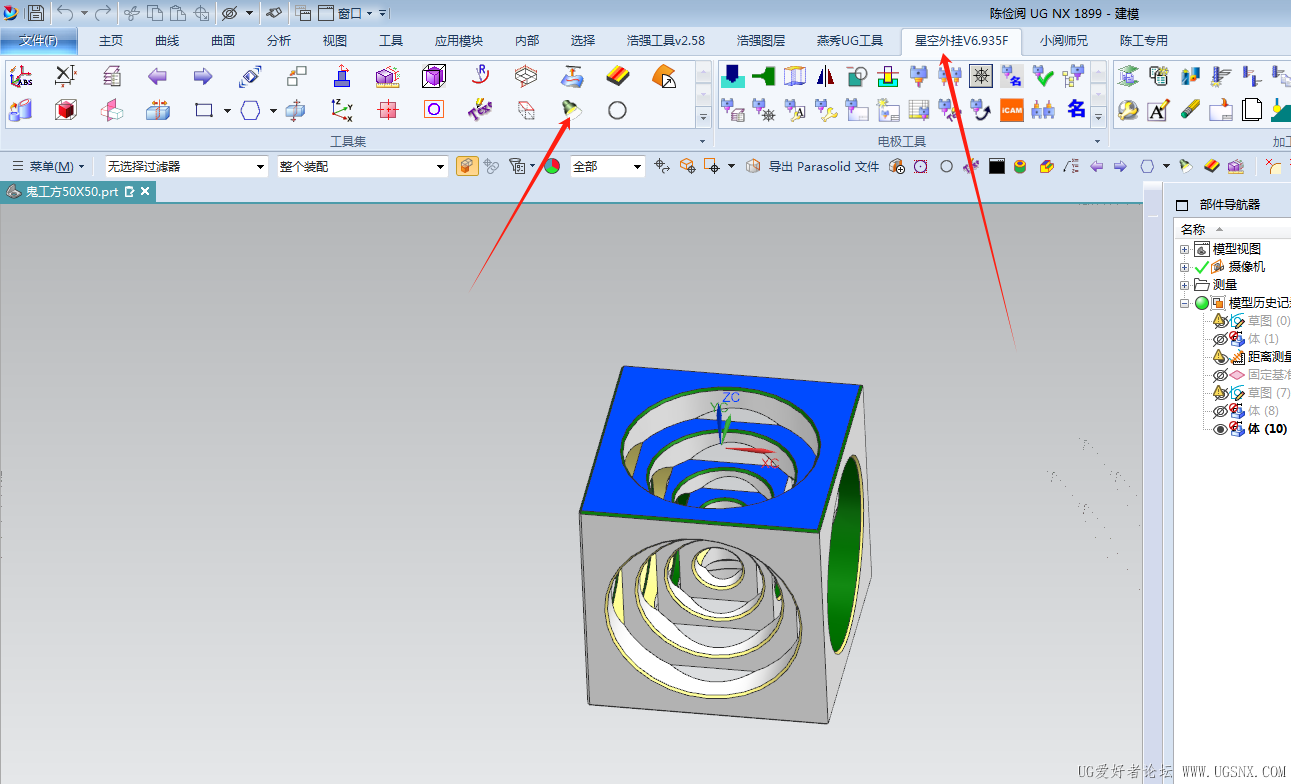Image resolution: width=1291 pixels, height=784 pixels.
Task: Toggle visibility of 草图 (7) sketch
Action: point(1220,393)
